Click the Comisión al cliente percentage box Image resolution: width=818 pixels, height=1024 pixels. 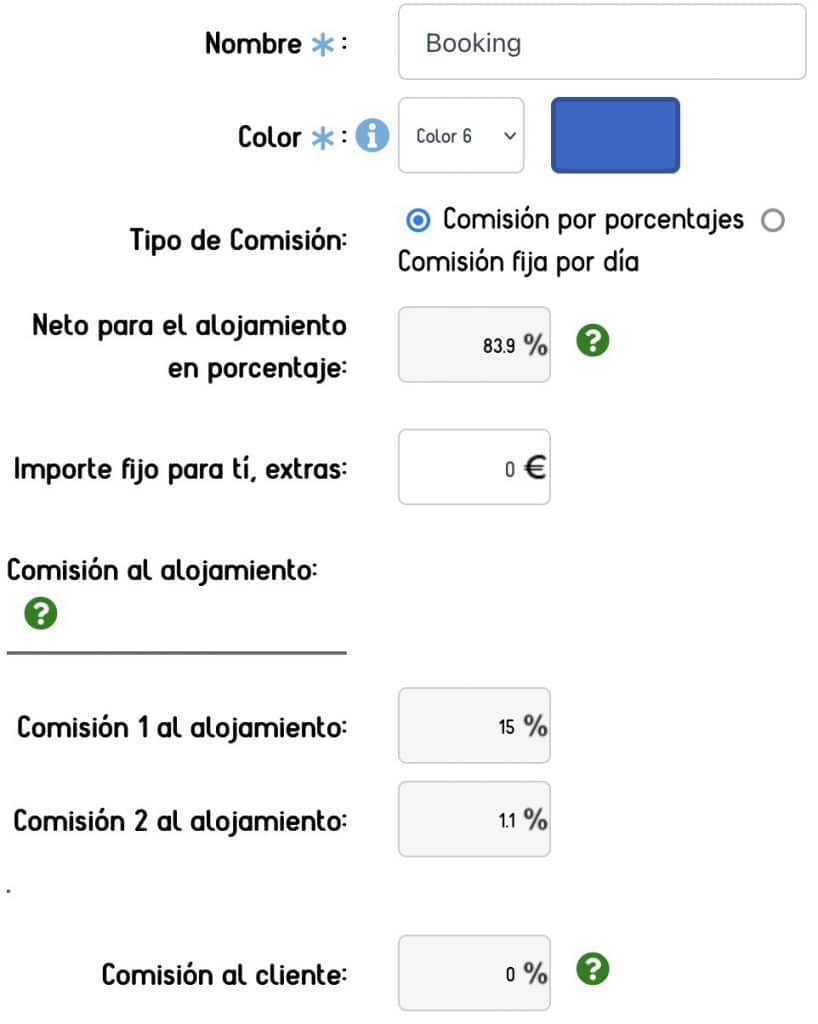[x=473, y=971]
